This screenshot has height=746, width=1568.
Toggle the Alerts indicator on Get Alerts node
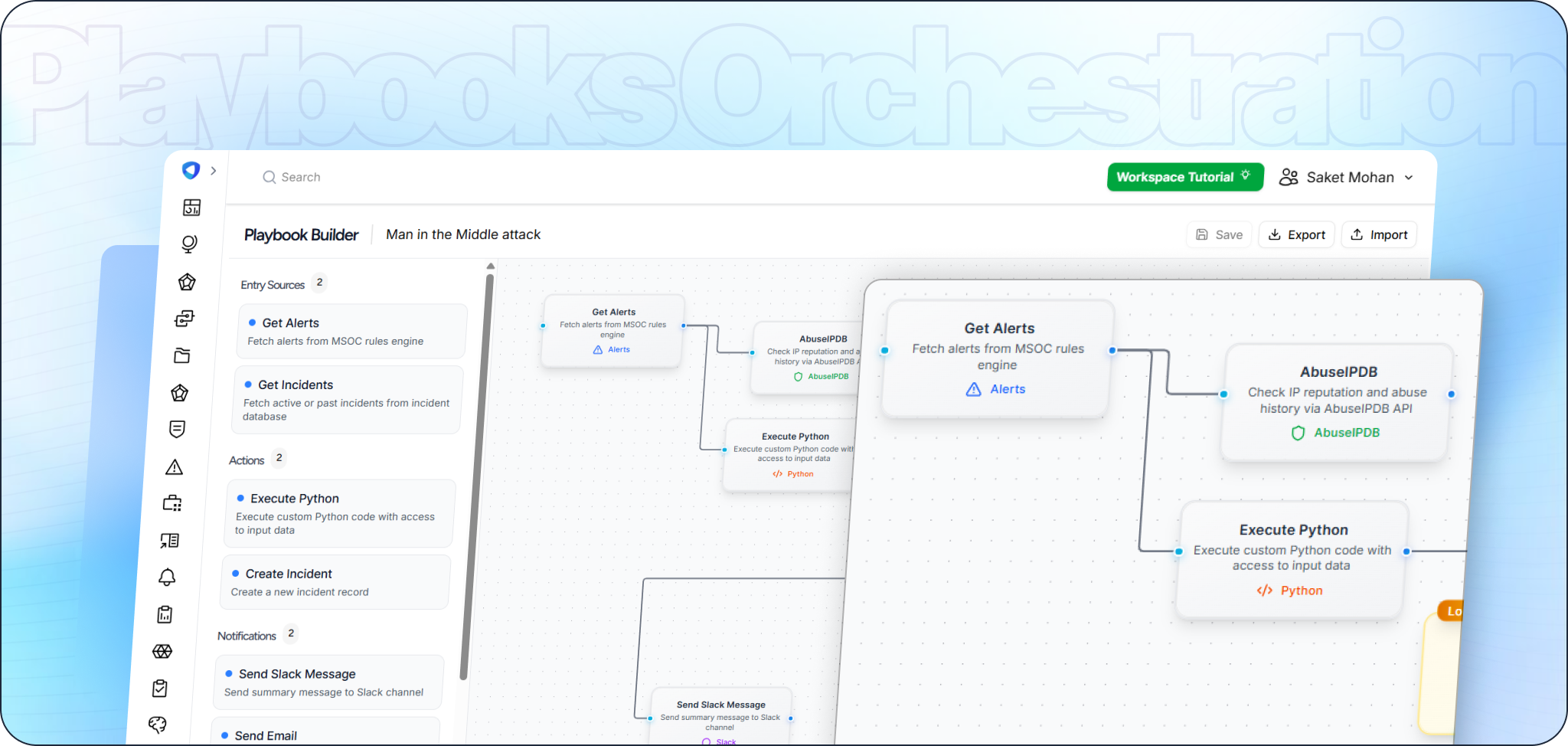pyautogui.click(x=996, y=389)
